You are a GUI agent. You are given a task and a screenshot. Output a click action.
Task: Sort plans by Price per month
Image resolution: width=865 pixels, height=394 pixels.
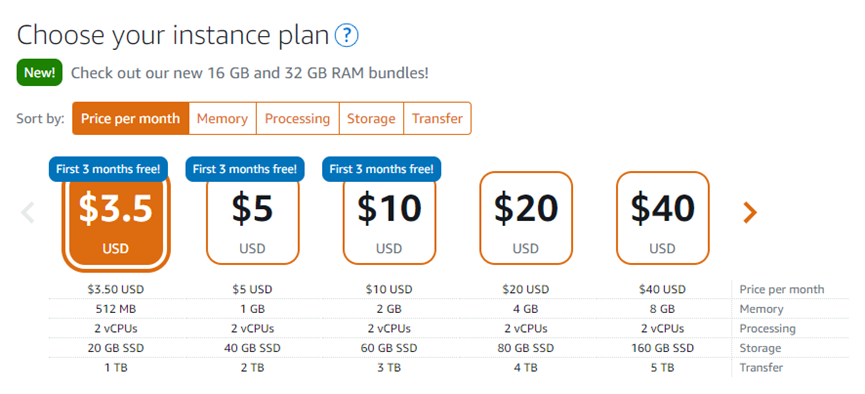tap(131, 118)
